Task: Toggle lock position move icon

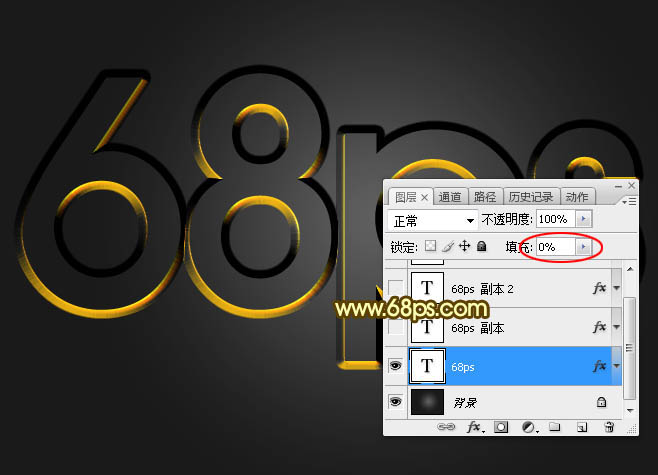Action: tap(465, 246)
